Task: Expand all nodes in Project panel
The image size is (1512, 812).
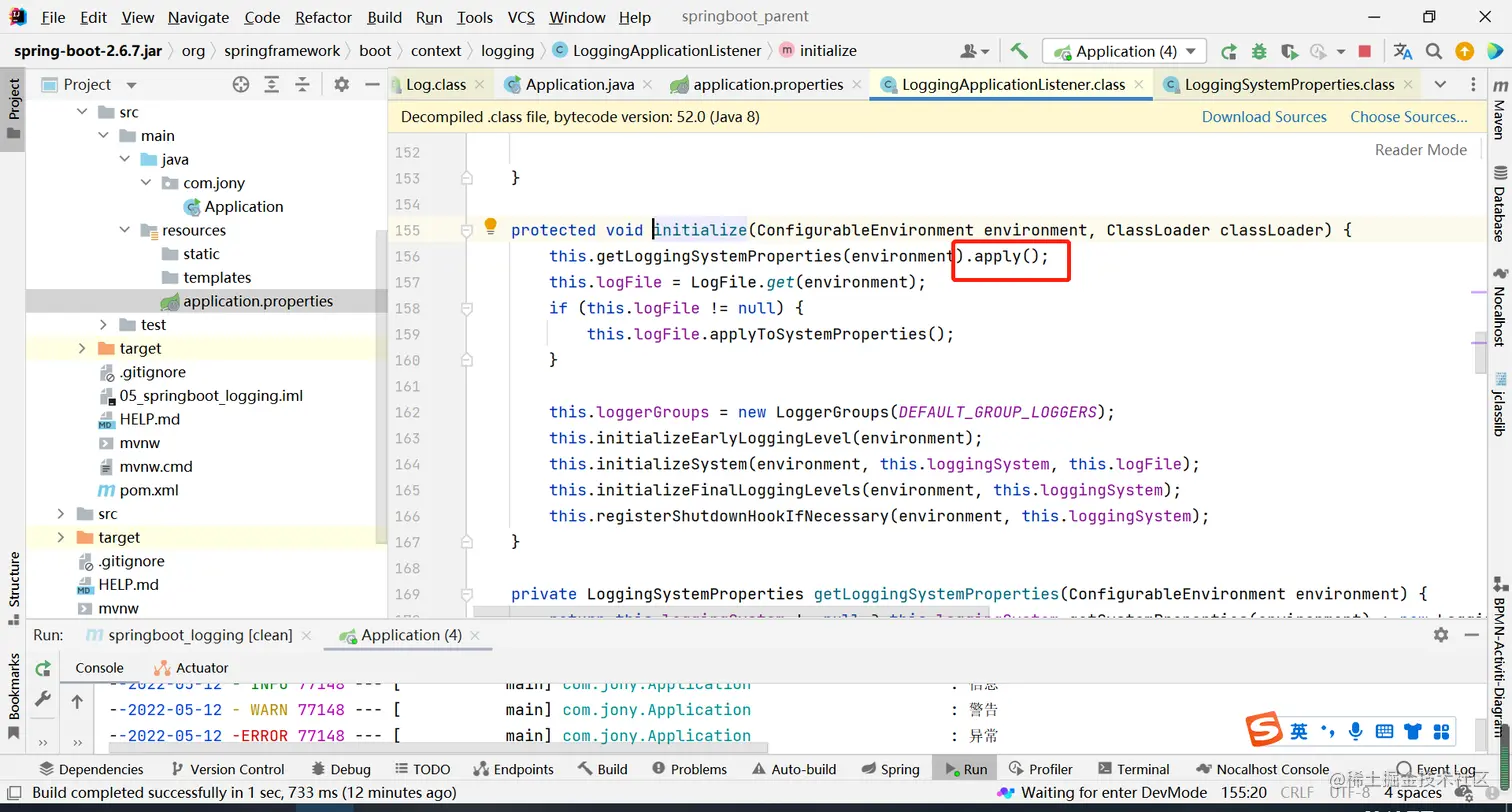Action: pos(271,85)
